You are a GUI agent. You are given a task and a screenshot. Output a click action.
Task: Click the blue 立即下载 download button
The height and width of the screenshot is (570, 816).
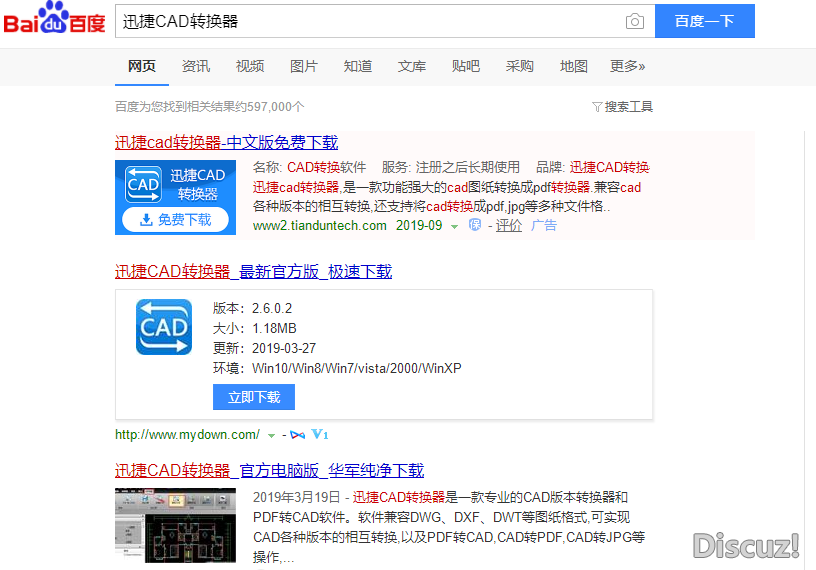254,397
